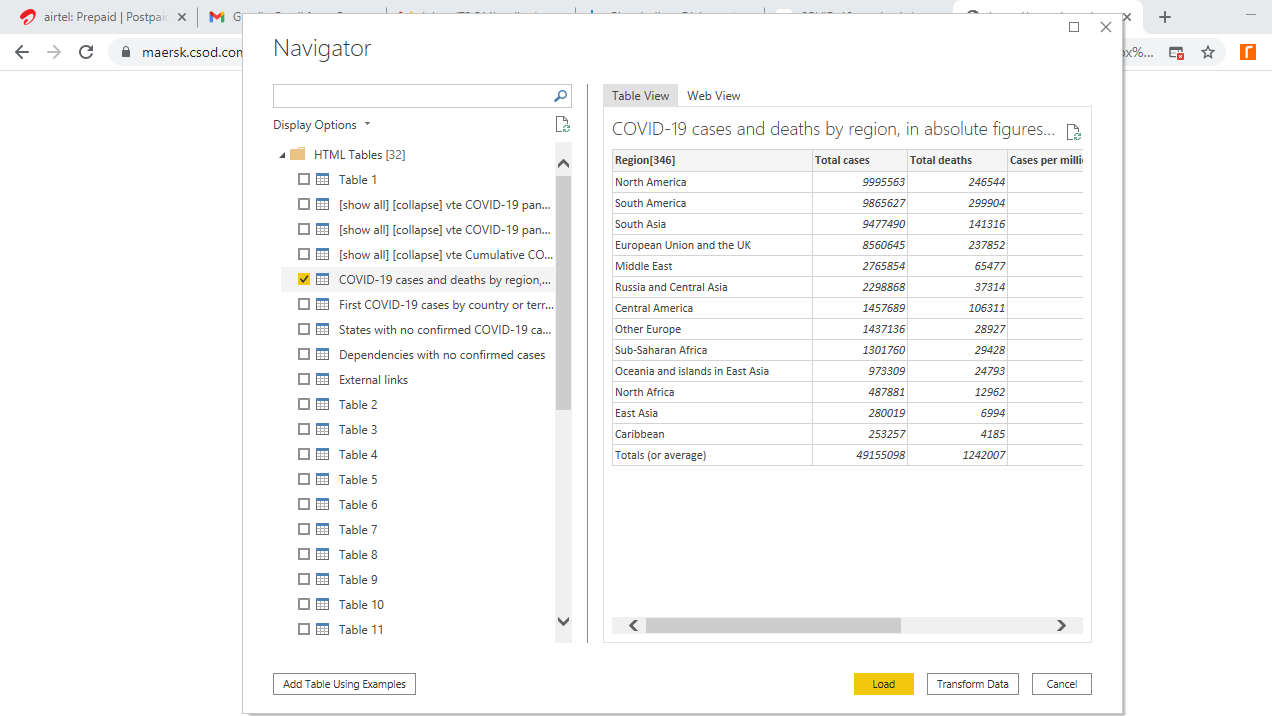Click the horizontal scrollbar right arrow in preview
Image resolution: width=1272 pixels, height=716 pixels.
(1061, 625)
